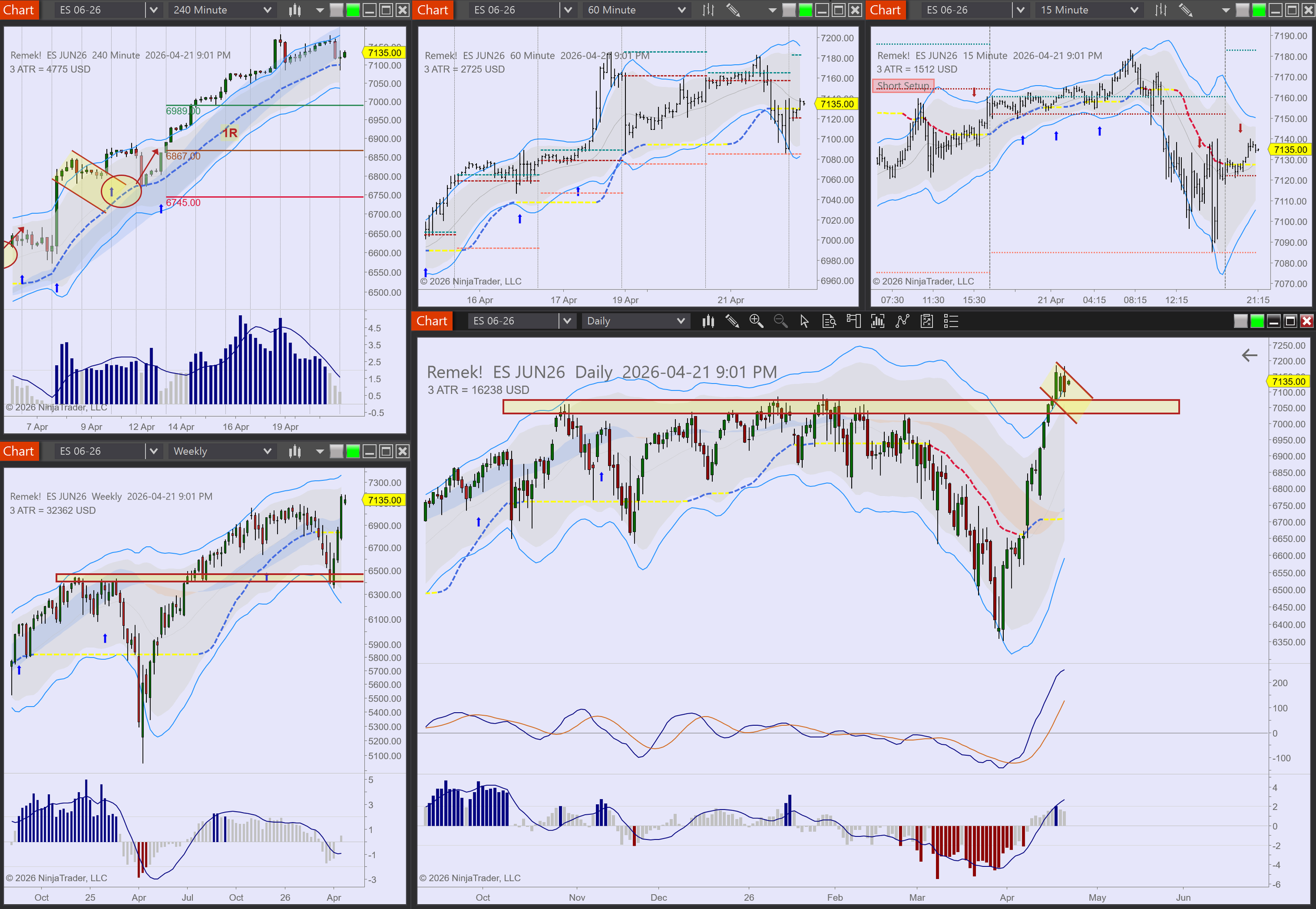Click the Chart Trader icon on Daily chart
Image resolution: width=1316 pixels, height=909 pixels.
click(x=853, y=321)
